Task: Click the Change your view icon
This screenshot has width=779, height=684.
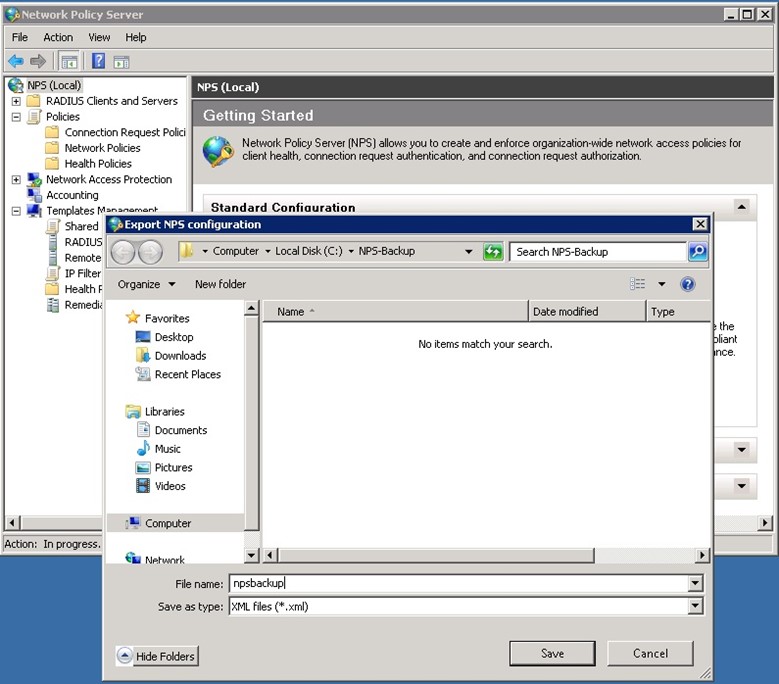Action: tap(637, 284)
